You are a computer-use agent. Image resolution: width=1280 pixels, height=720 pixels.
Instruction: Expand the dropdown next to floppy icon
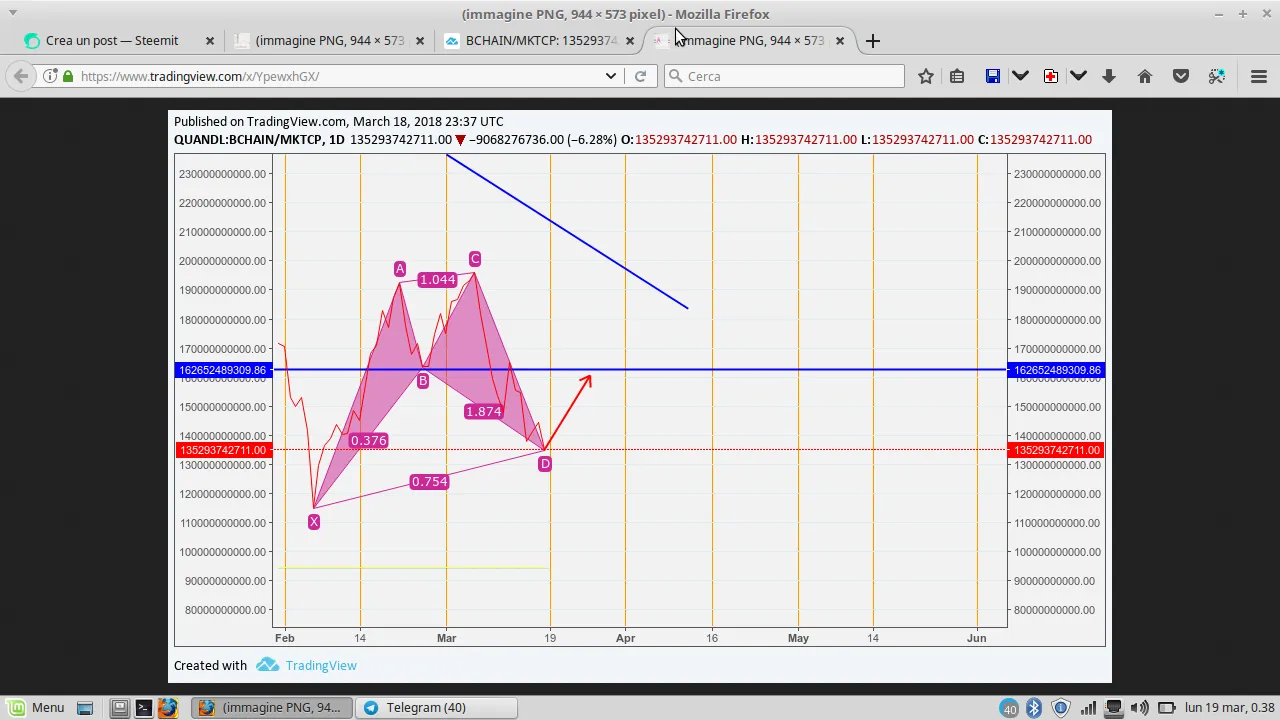click(1020, 76)
